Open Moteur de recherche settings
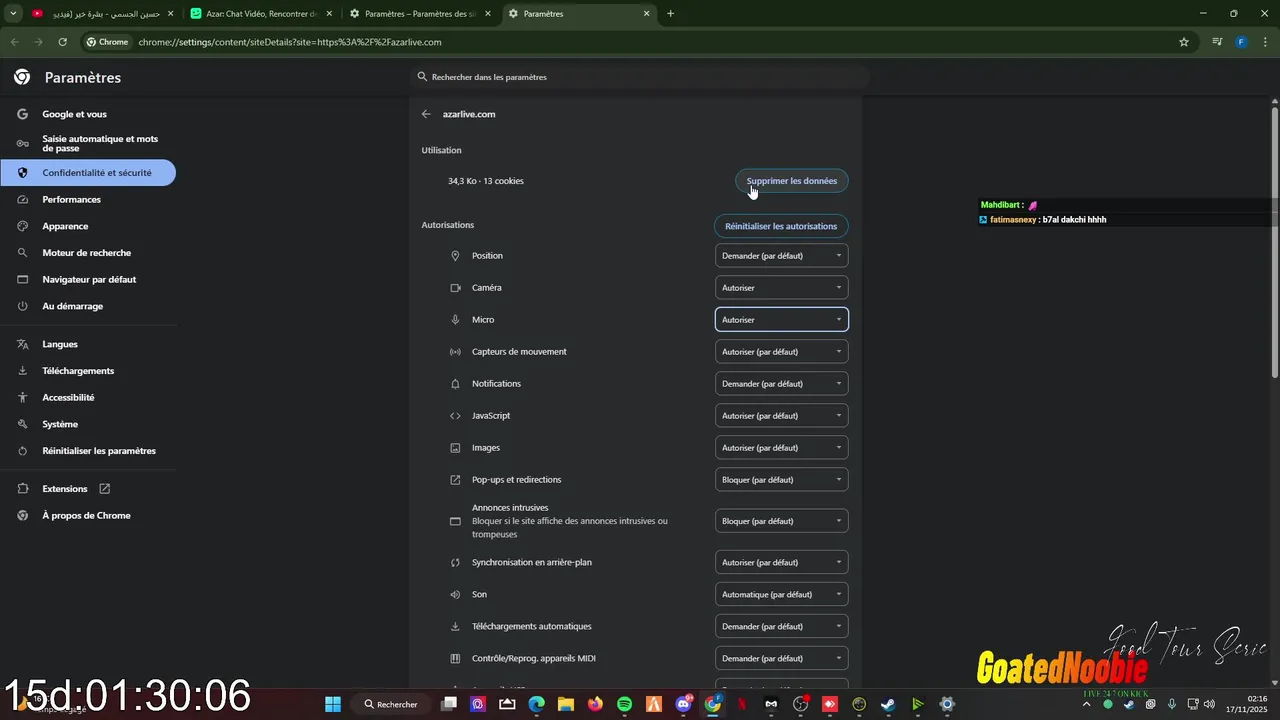The image size is (1280, 720). pyautogui.click(x=88, y=253)
